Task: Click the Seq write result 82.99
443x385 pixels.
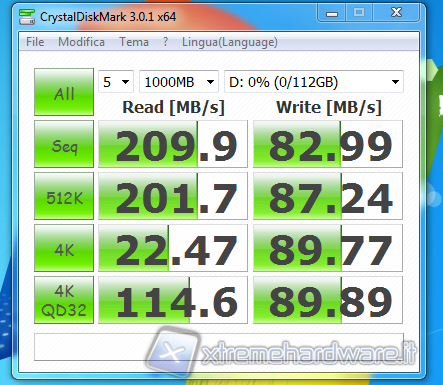Action: coord(328,144)
